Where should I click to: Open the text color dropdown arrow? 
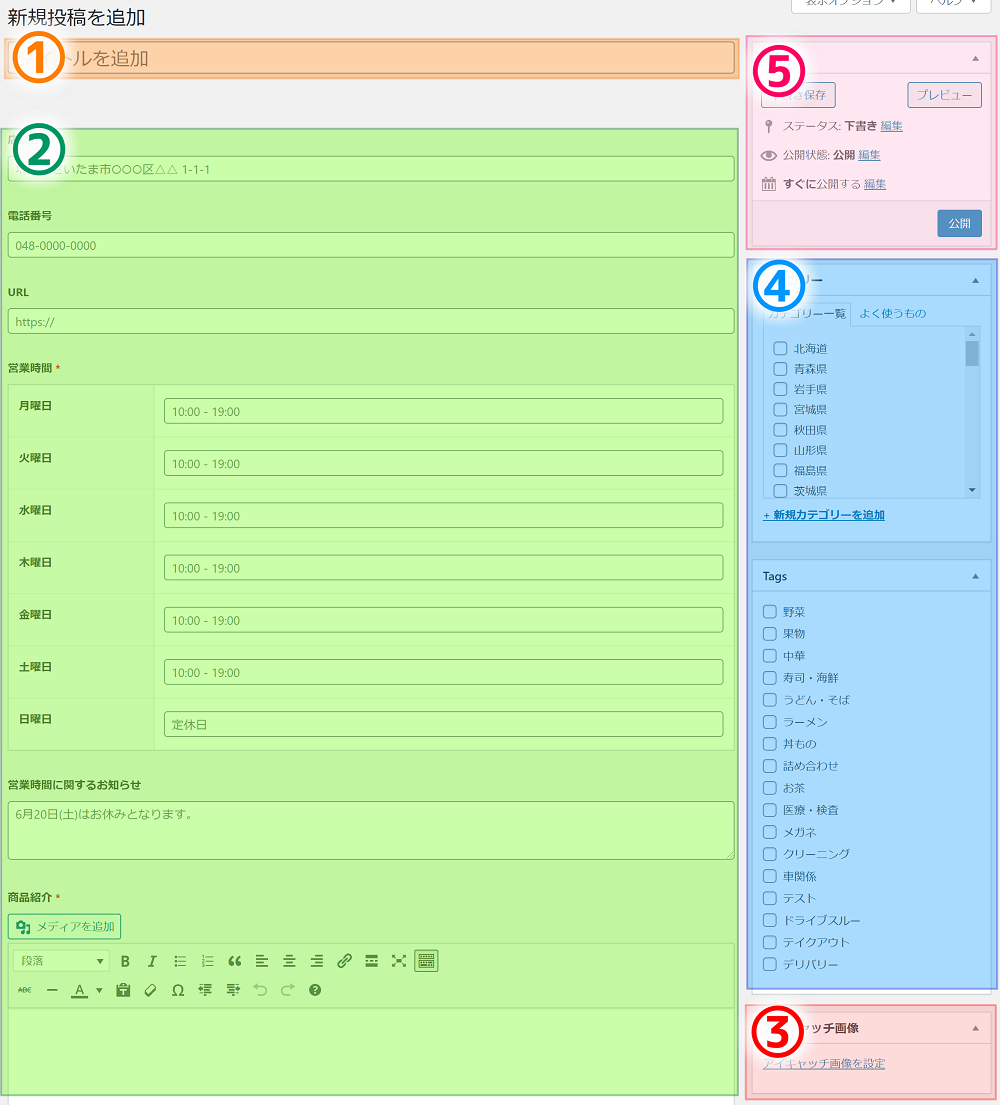point(99,991)
